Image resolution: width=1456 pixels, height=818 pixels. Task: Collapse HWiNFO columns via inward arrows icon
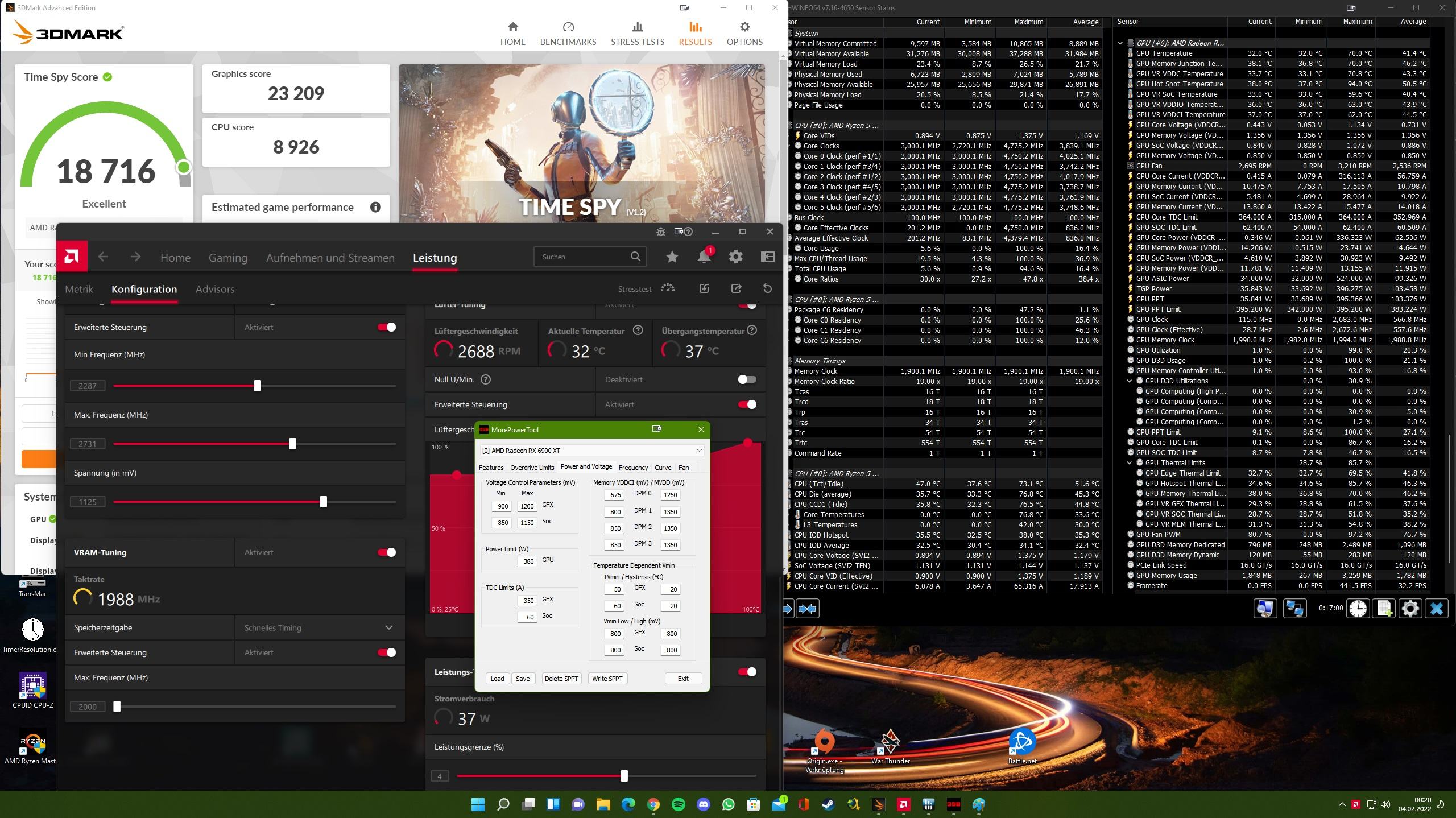coord(808,609)
